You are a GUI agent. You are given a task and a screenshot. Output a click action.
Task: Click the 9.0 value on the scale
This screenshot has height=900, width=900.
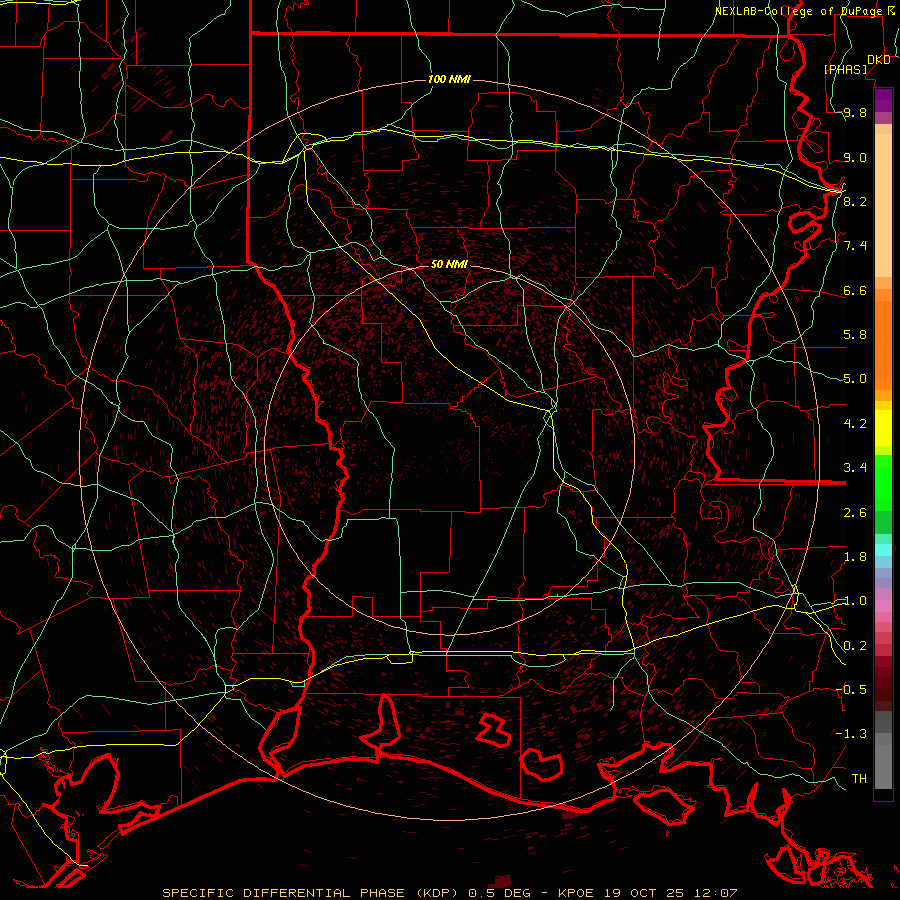pos(855,157)
